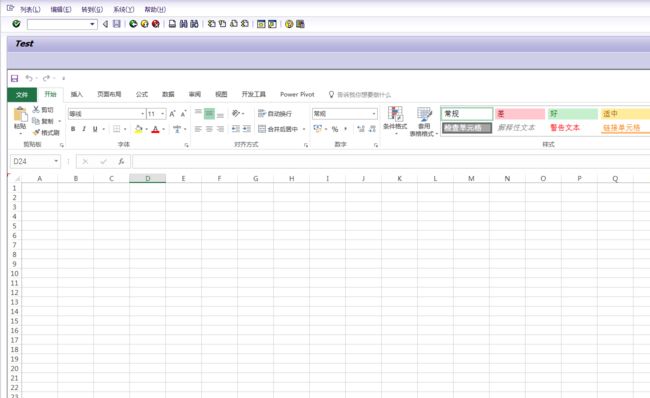Switch to the Power Pivot tab
The height and width of the screenshot is (398, 650).
[x=297, y=95]
